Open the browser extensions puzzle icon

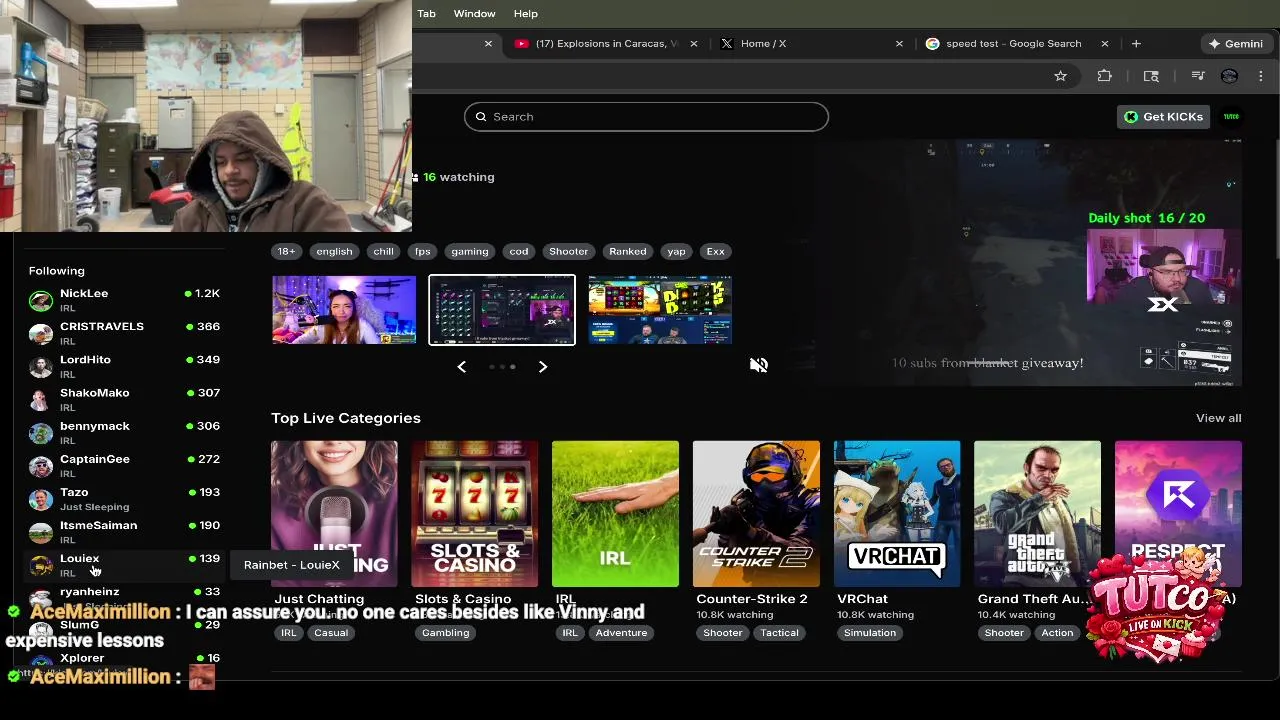[x=1104, y=76]
